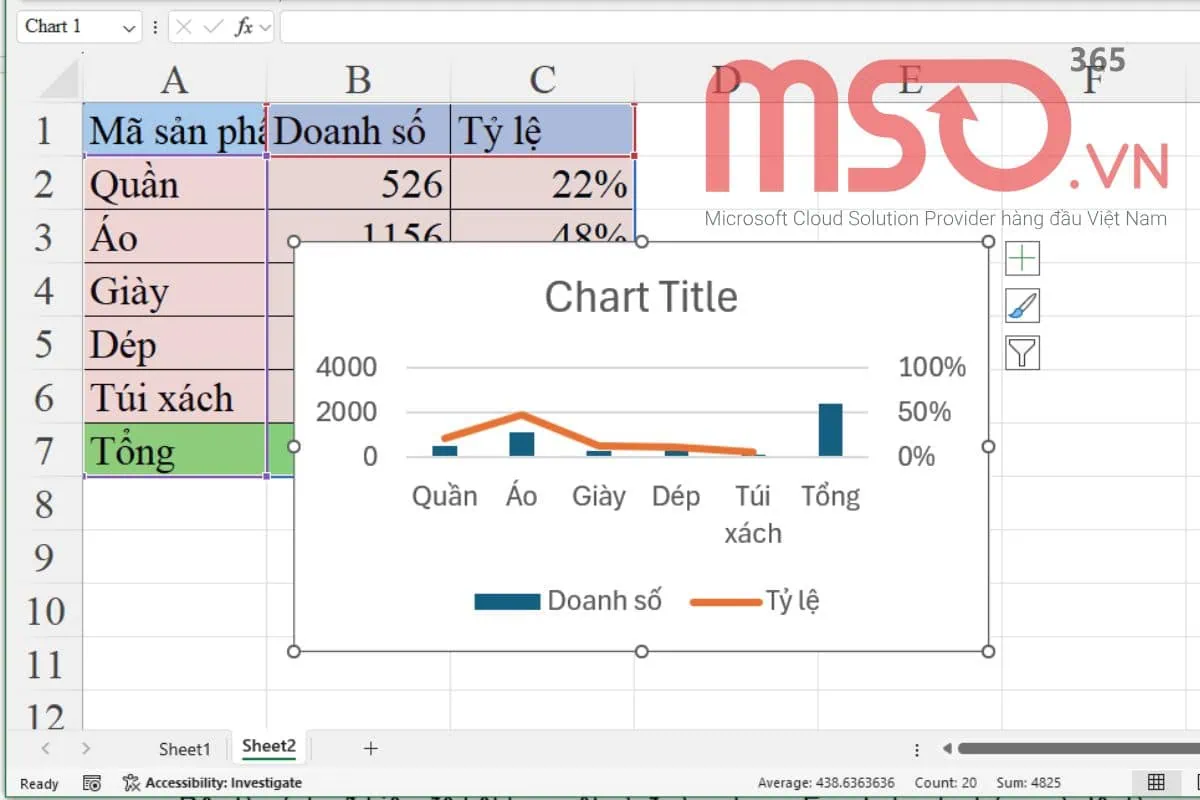Click the Chart Elements plus icon beside the chart
The height and width of the screenshot is (800, 1200).
tap(1021, 258)
